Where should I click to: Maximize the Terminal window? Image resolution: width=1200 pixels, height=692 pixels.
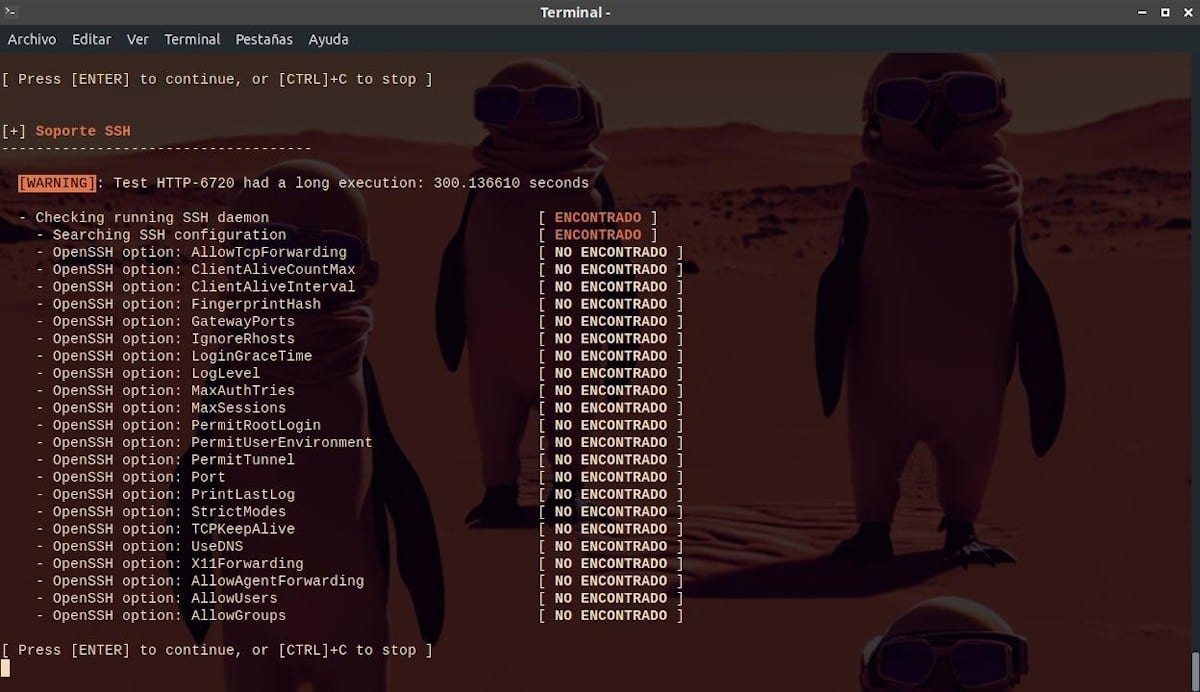click(1165, 12)
